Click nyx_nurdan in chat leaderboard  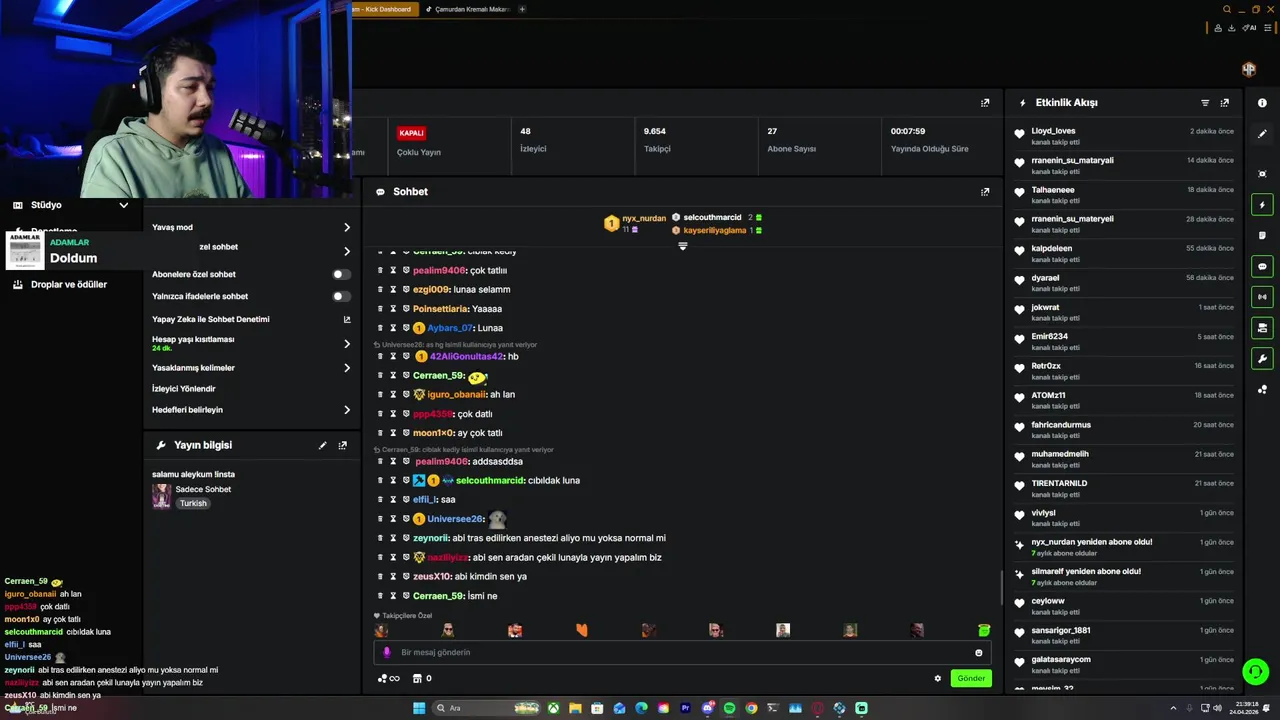pos(644,218)
